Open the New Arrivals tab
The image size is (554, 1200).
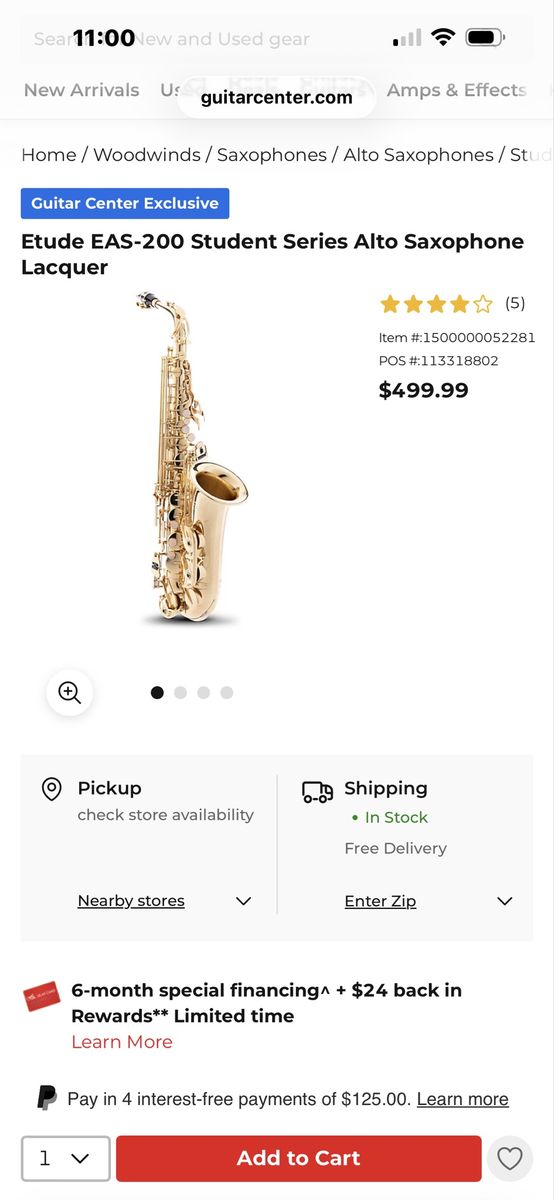click(x=81, y=90)
